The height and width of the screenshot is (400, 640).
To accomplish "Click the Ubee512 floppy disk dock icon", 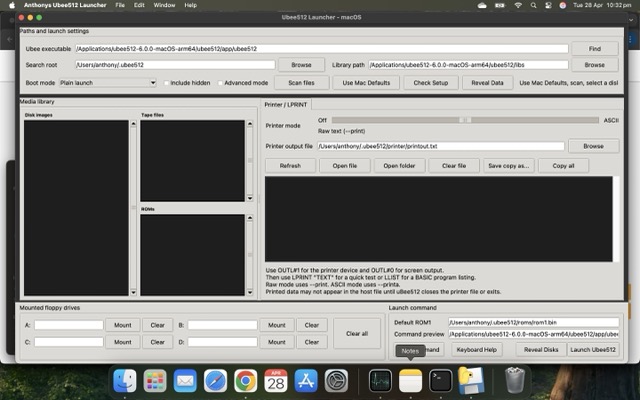I will click(x=471, y=381).
